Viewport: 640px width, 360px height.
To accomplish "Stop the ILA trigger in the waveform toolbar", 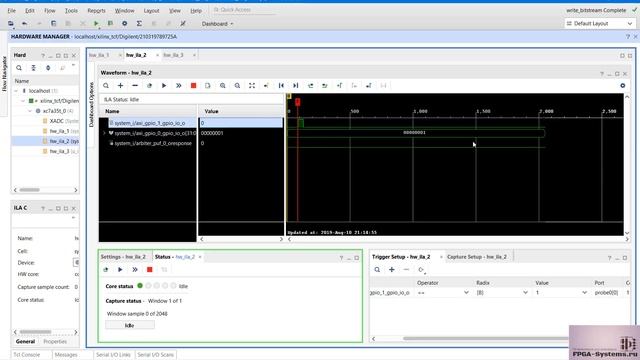I will [193, 86].
